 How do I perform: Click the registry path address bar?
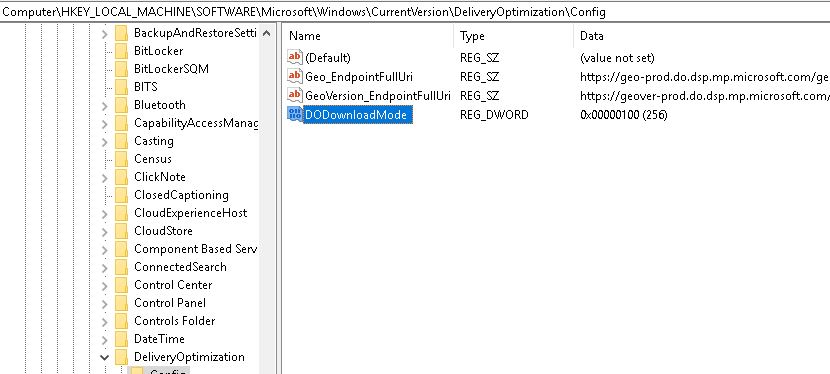pos(415,12)
